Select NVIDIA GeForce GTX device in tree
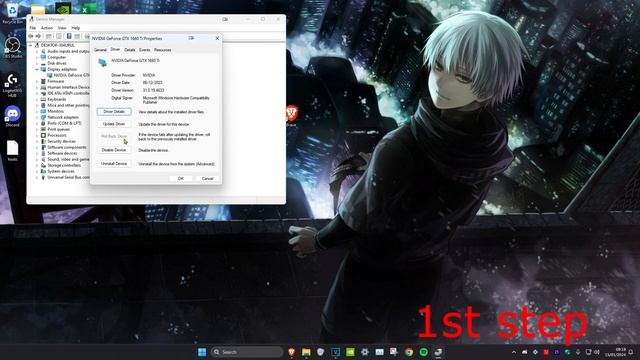 [71, 75]
